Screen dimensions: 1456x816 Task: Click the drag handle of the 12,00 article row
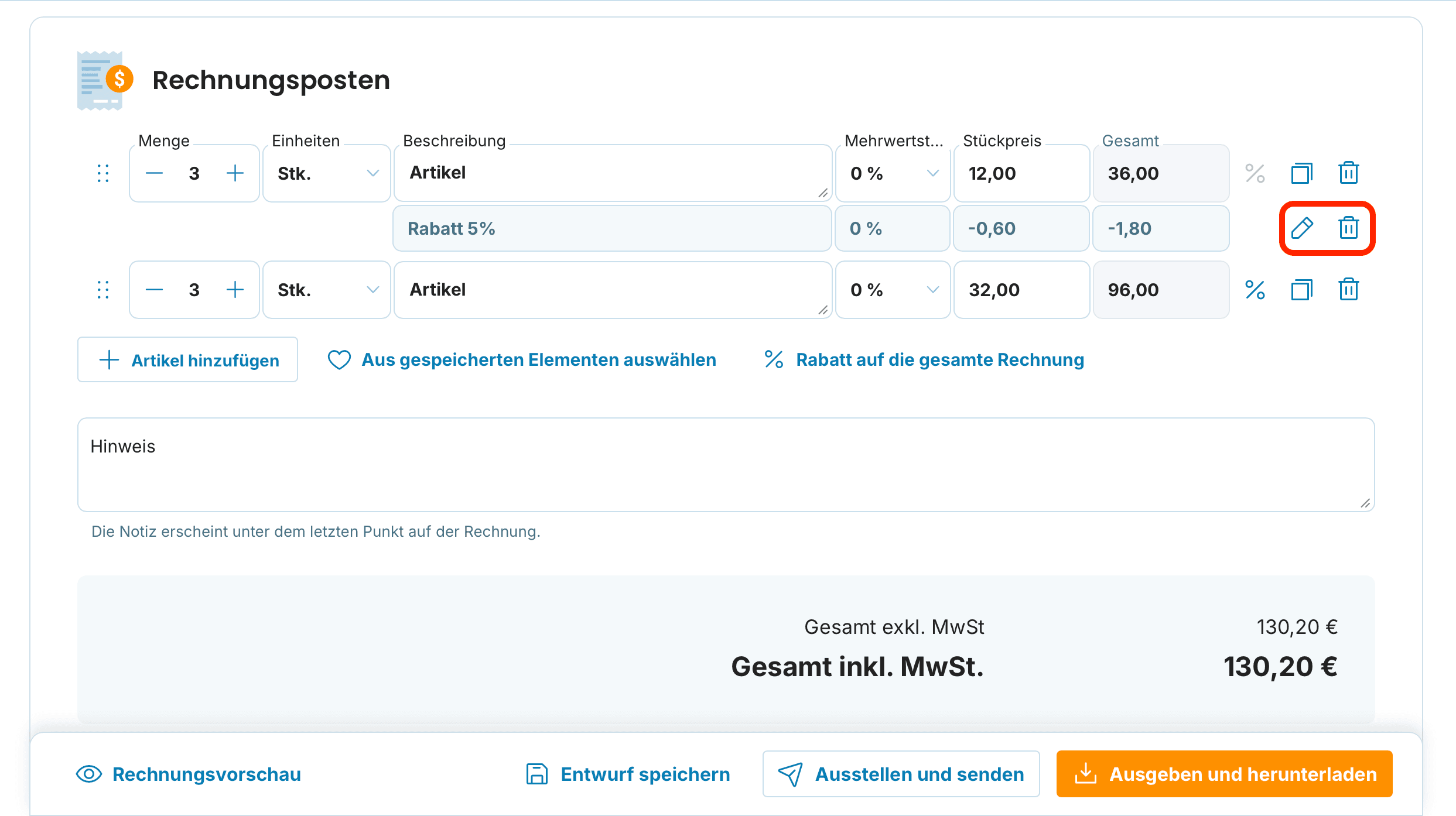pyautogui.click(x=103, y=173)
